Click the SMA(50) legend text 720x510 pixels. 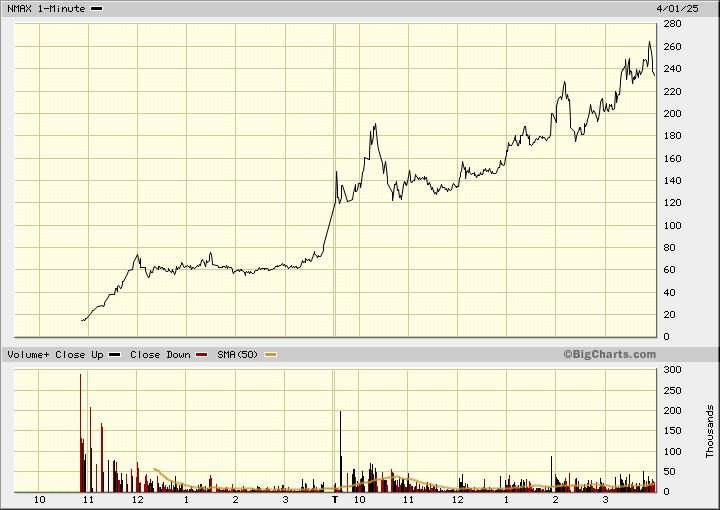tap(238, 355)
